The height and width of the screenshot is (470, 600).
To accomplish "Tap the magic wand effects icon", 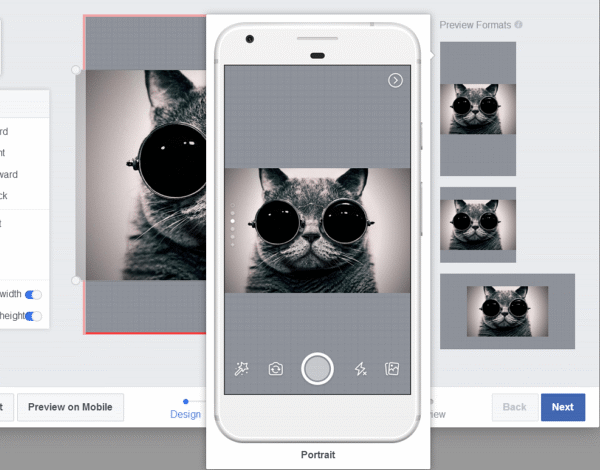I will 241,369.
